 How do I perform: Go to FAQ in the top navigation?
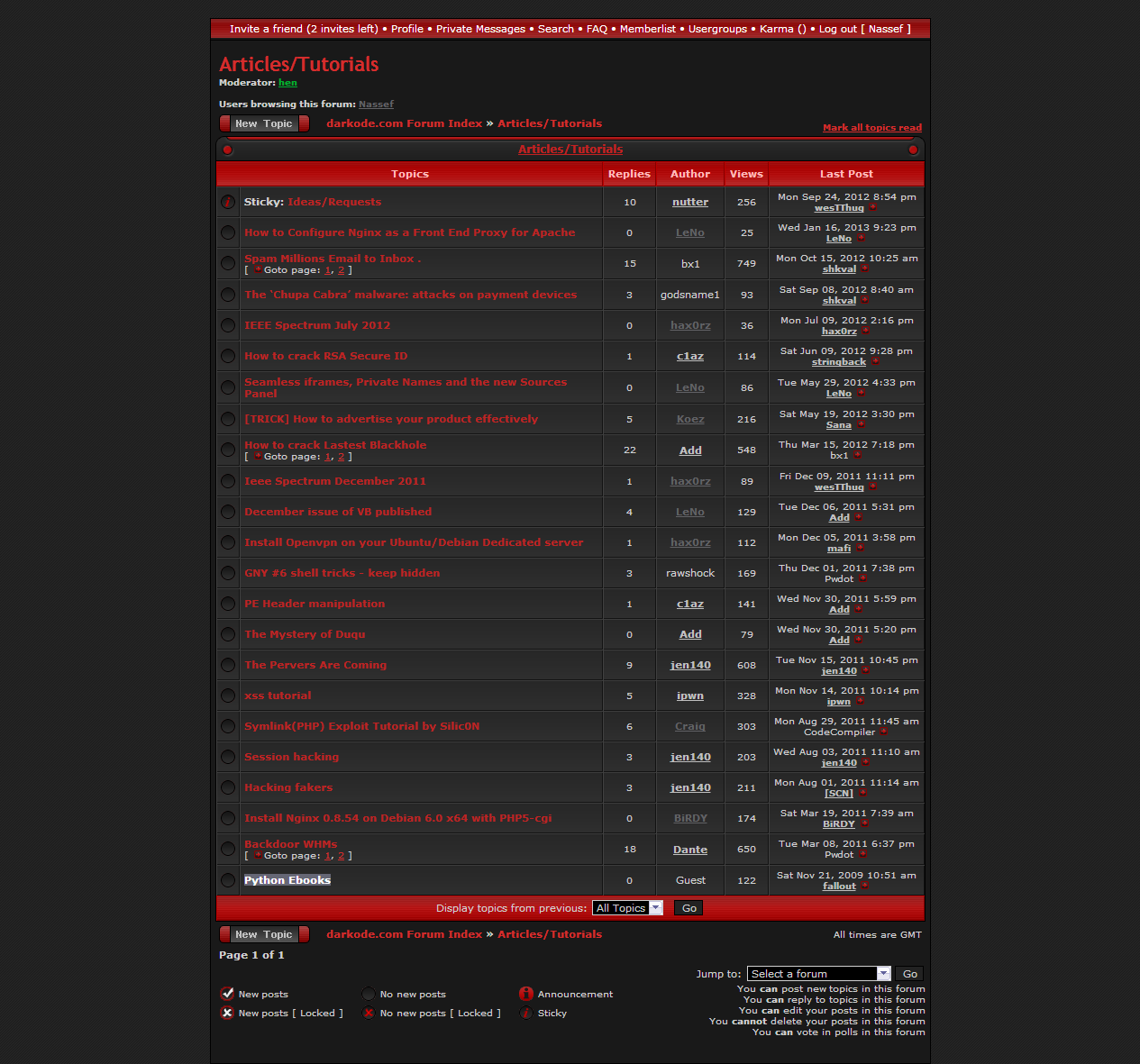click(x=597, y=29)
